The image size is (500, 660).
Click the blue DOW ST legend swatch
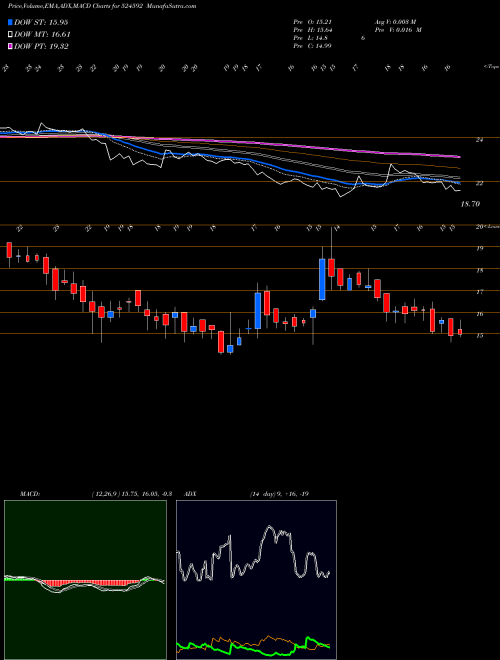click(11, 22)
